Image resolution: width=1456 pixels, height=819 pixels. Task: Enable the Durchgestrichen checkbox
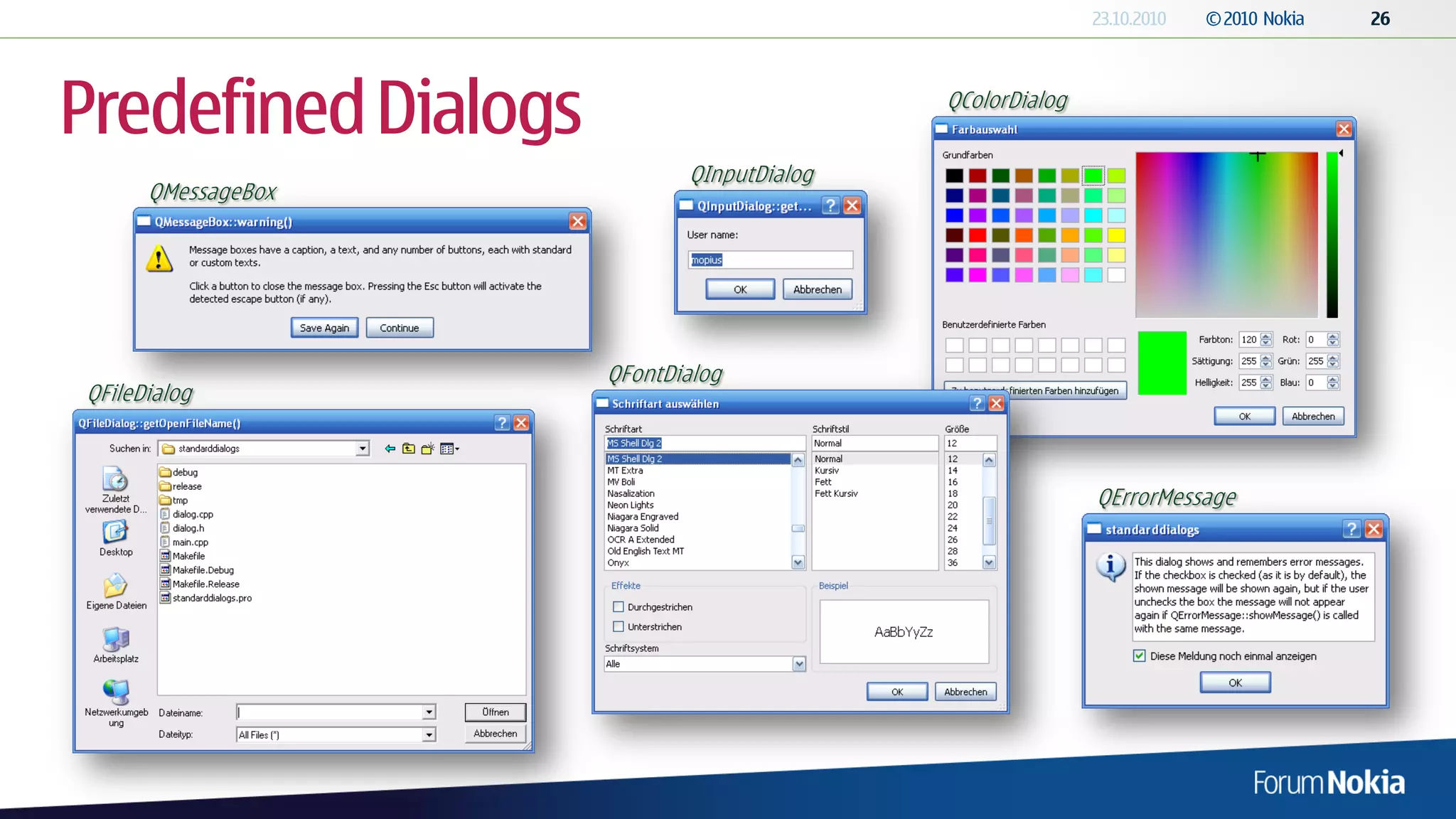[x=619, y=607]
